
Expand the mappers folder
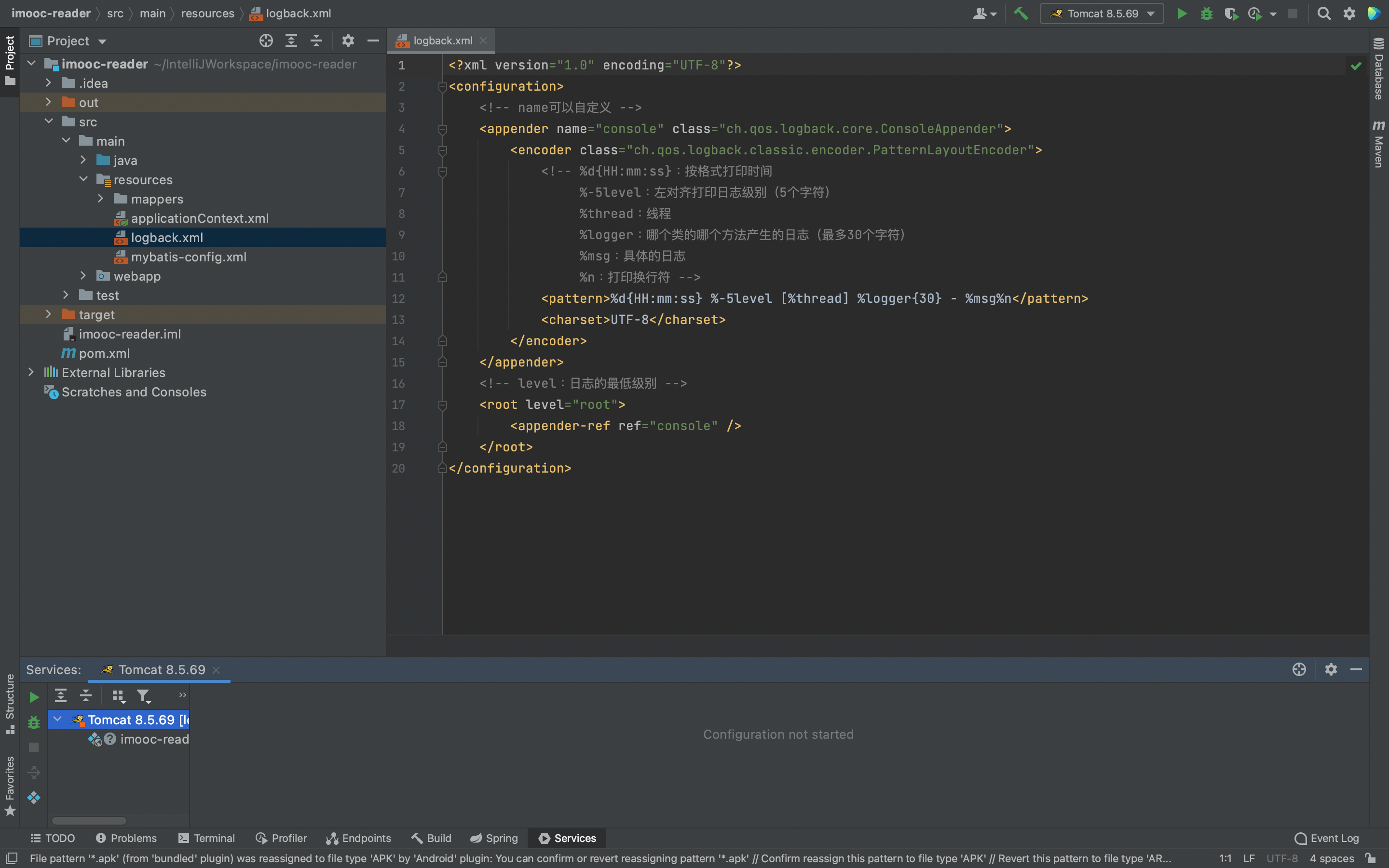point(100,199)
